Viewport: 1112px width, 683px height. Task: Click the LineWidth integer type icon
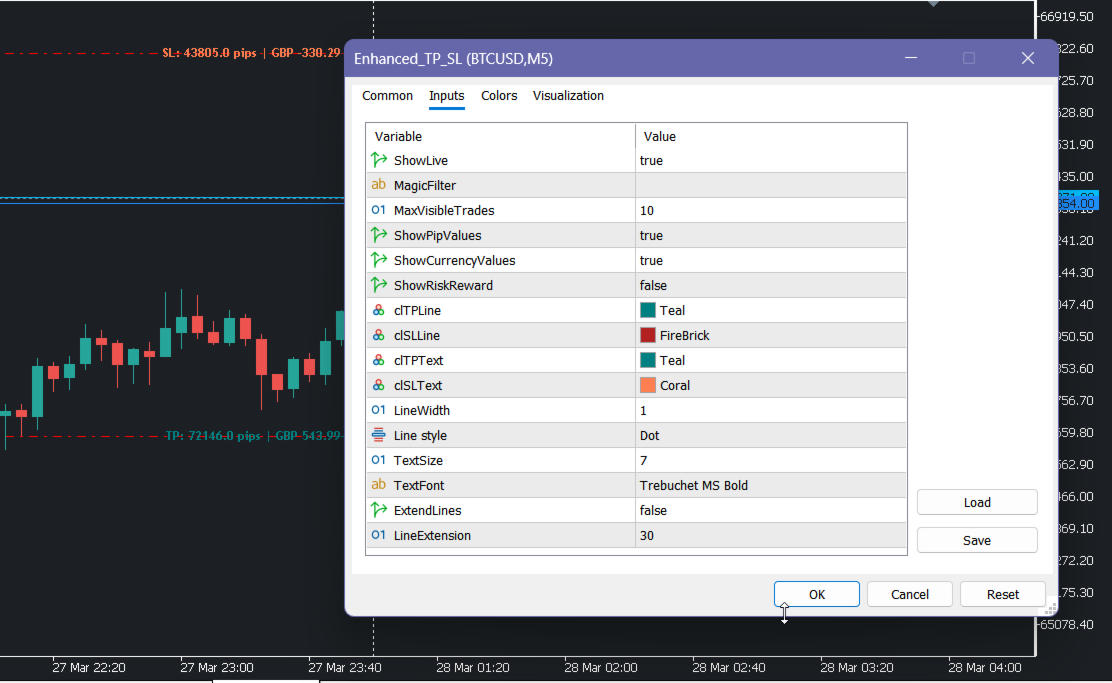click(x=379, y=410)
